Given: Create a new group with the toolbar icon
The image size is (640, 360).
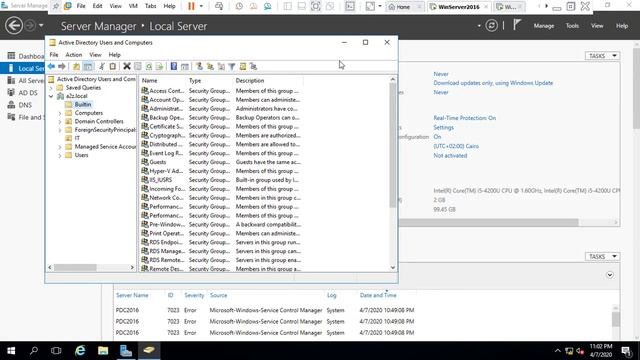Looking at the screenshot, I should [x=210, y=66].
